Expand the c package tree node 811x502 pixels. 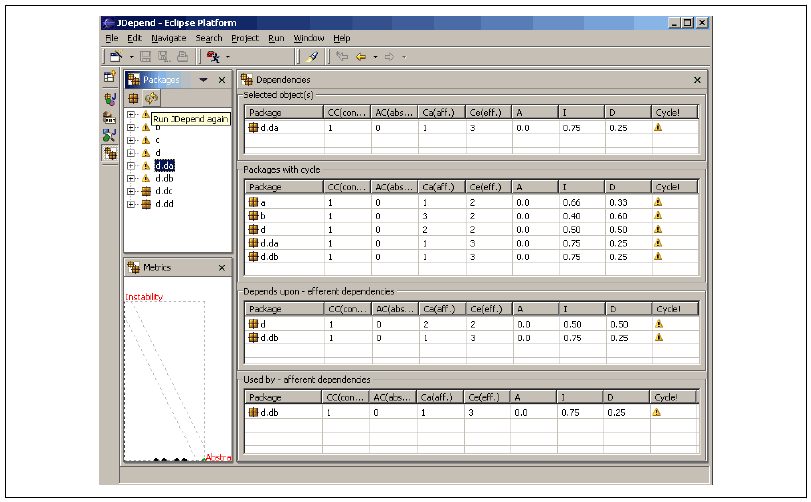[131, 140]
